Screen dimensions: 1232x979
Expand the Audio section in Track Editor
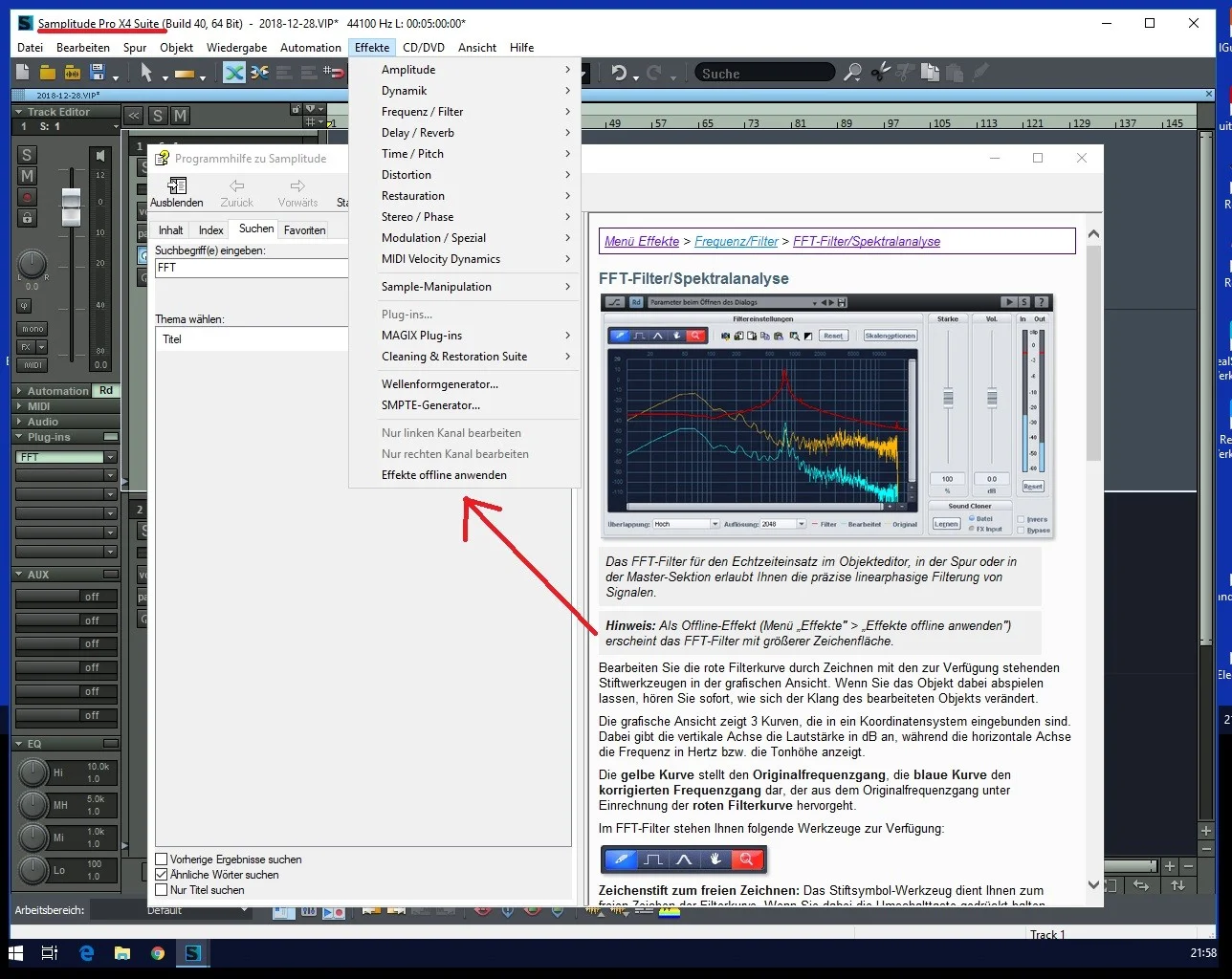pyautogui.click(x=19, y=422)
